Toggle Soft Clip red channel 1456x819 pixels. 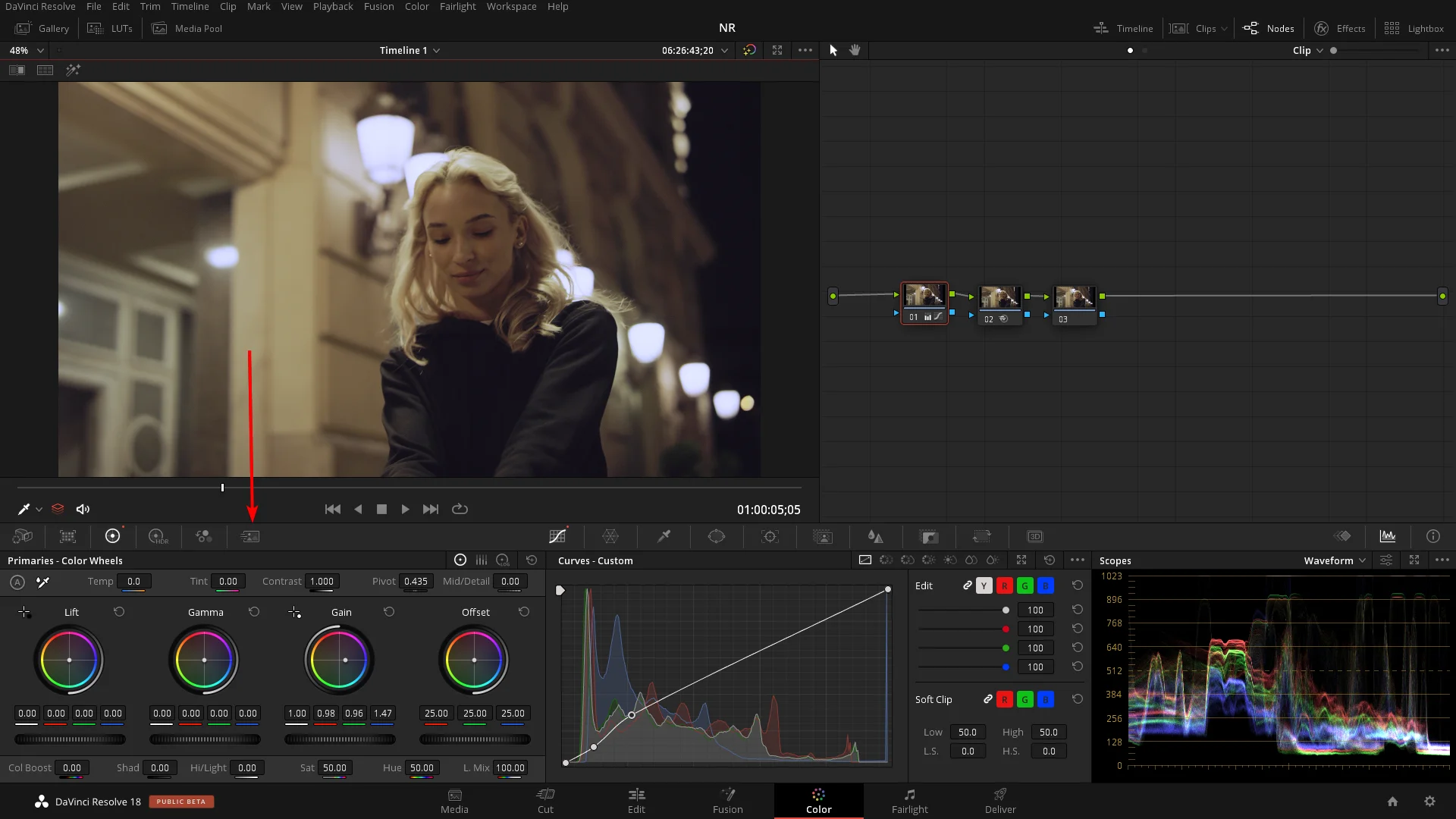tap(1004, 699)
